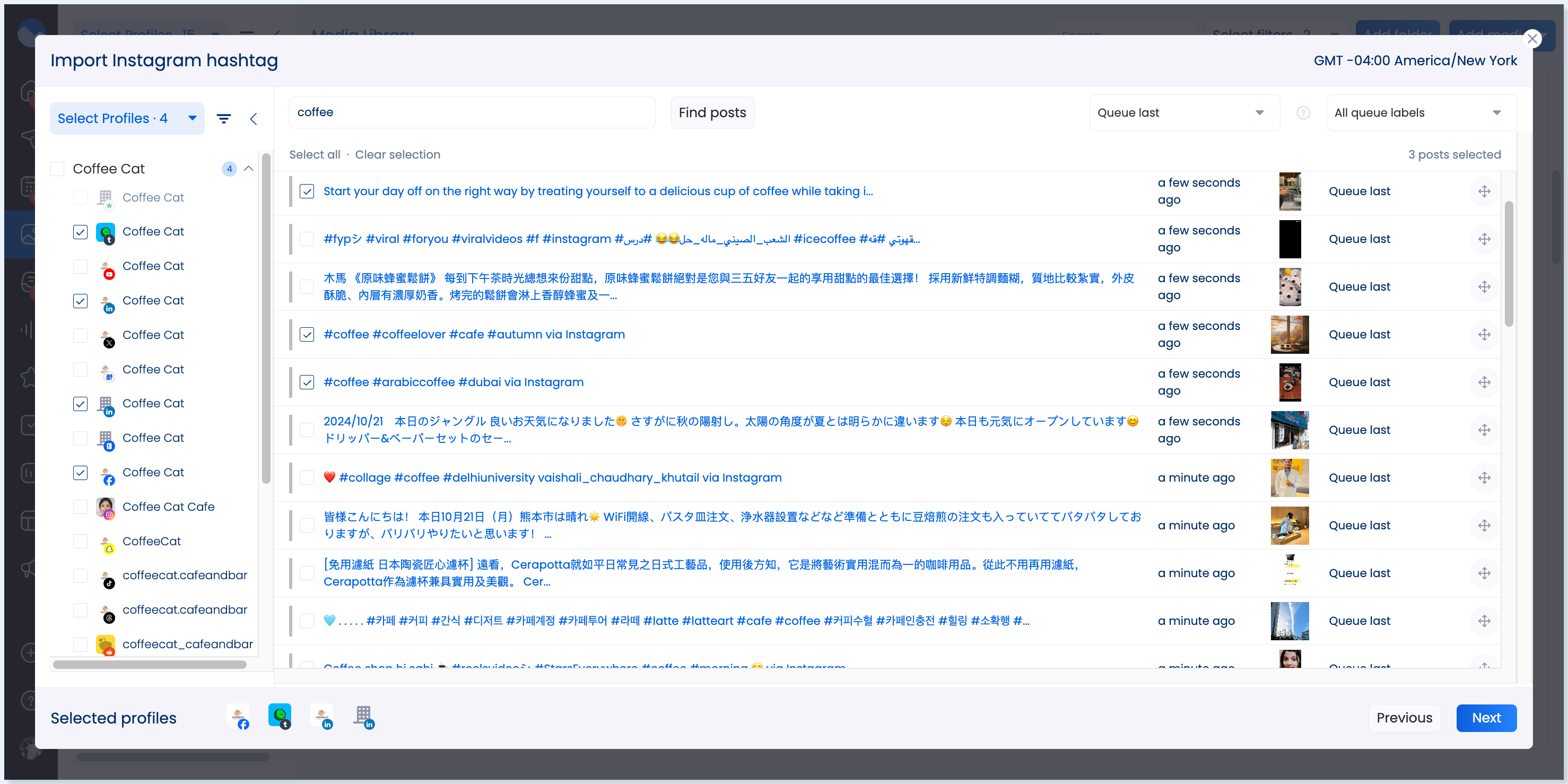
Task: Uncheck the Coffee Cat Facebook profile checkbox
Action: click(80, 473)
